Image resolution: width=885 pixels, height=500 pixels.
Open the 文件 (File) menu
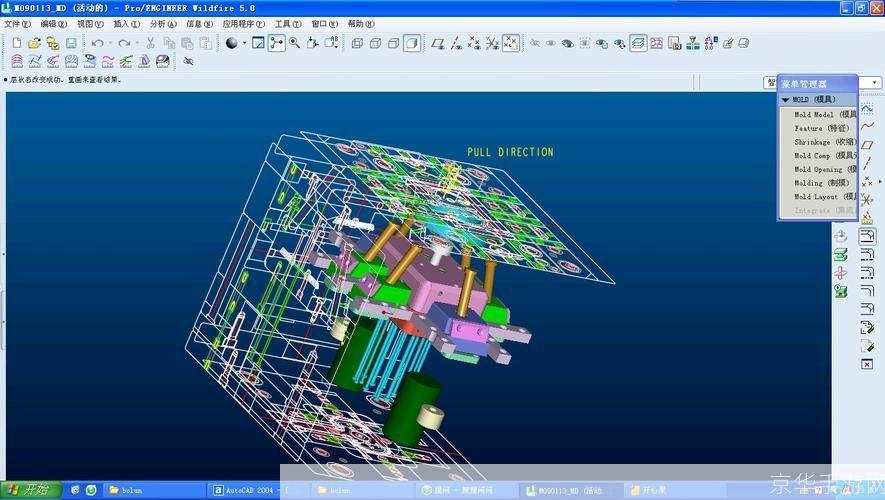17,23
